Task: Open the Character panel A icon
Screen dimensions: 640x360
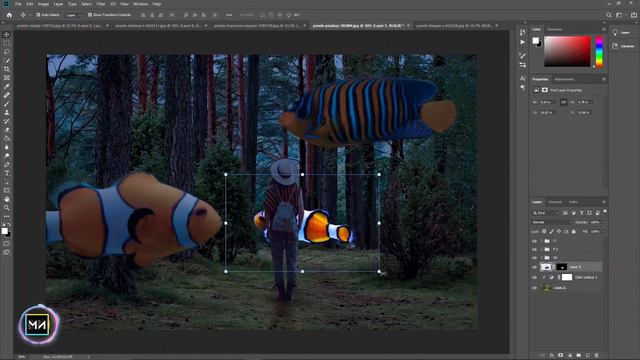Action: [x=523, y=78]
